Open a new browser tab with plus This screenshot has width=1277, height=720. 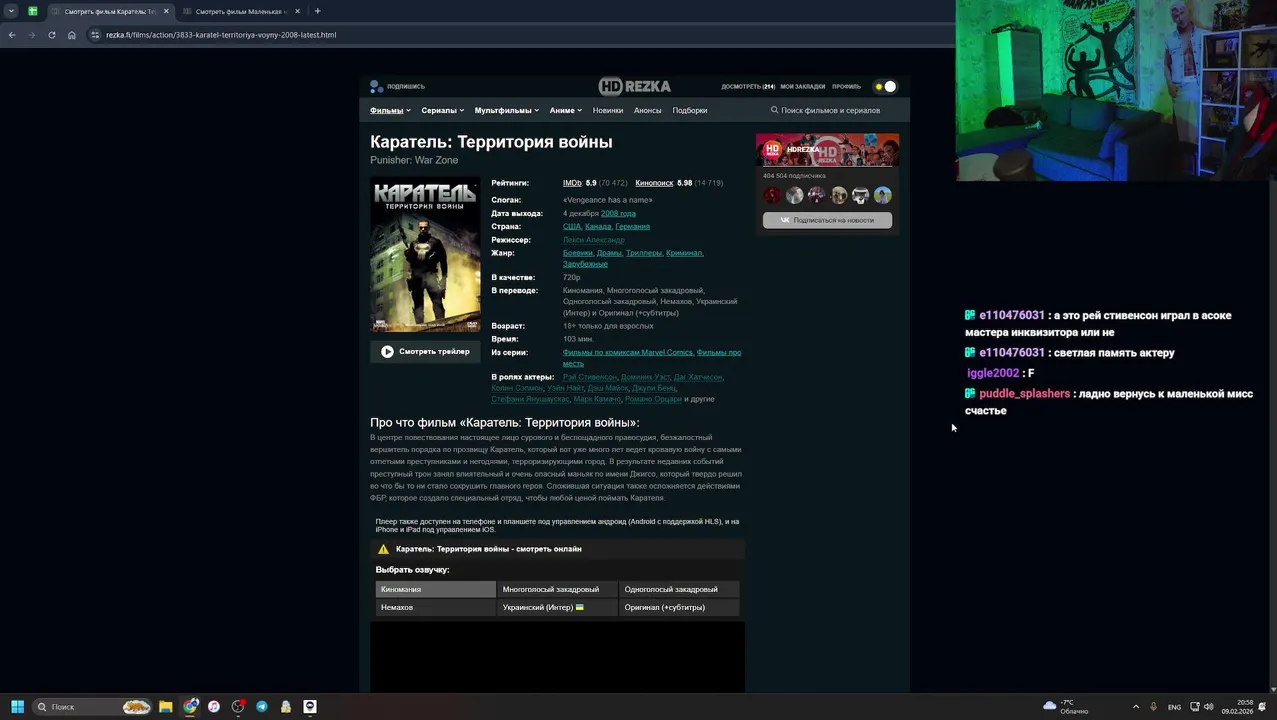coord(317,11)
